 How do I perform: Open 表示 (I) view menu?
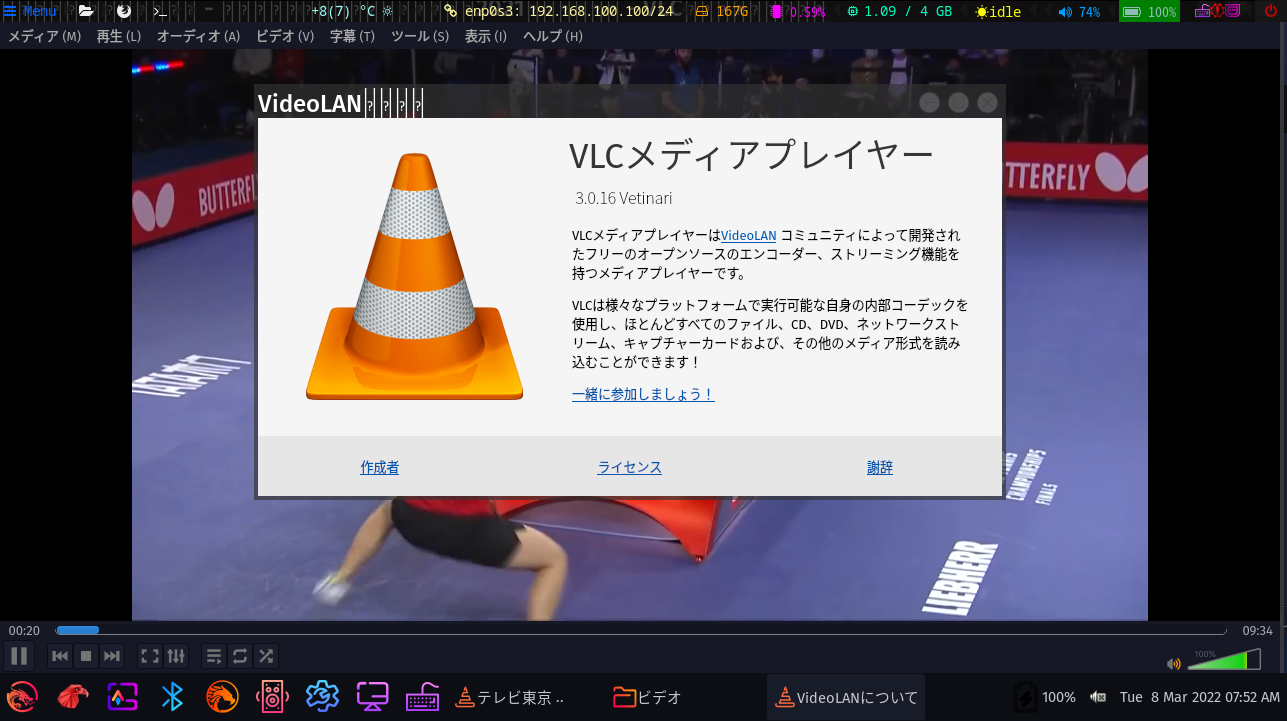486,36
